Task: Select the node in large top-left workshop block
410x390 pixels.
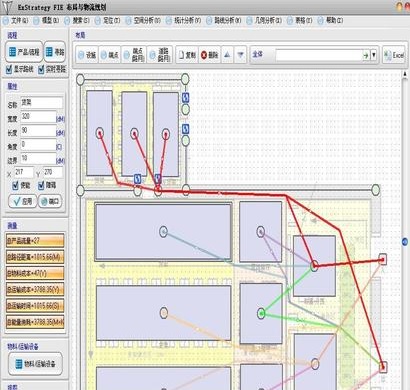Action: point(163,231)
